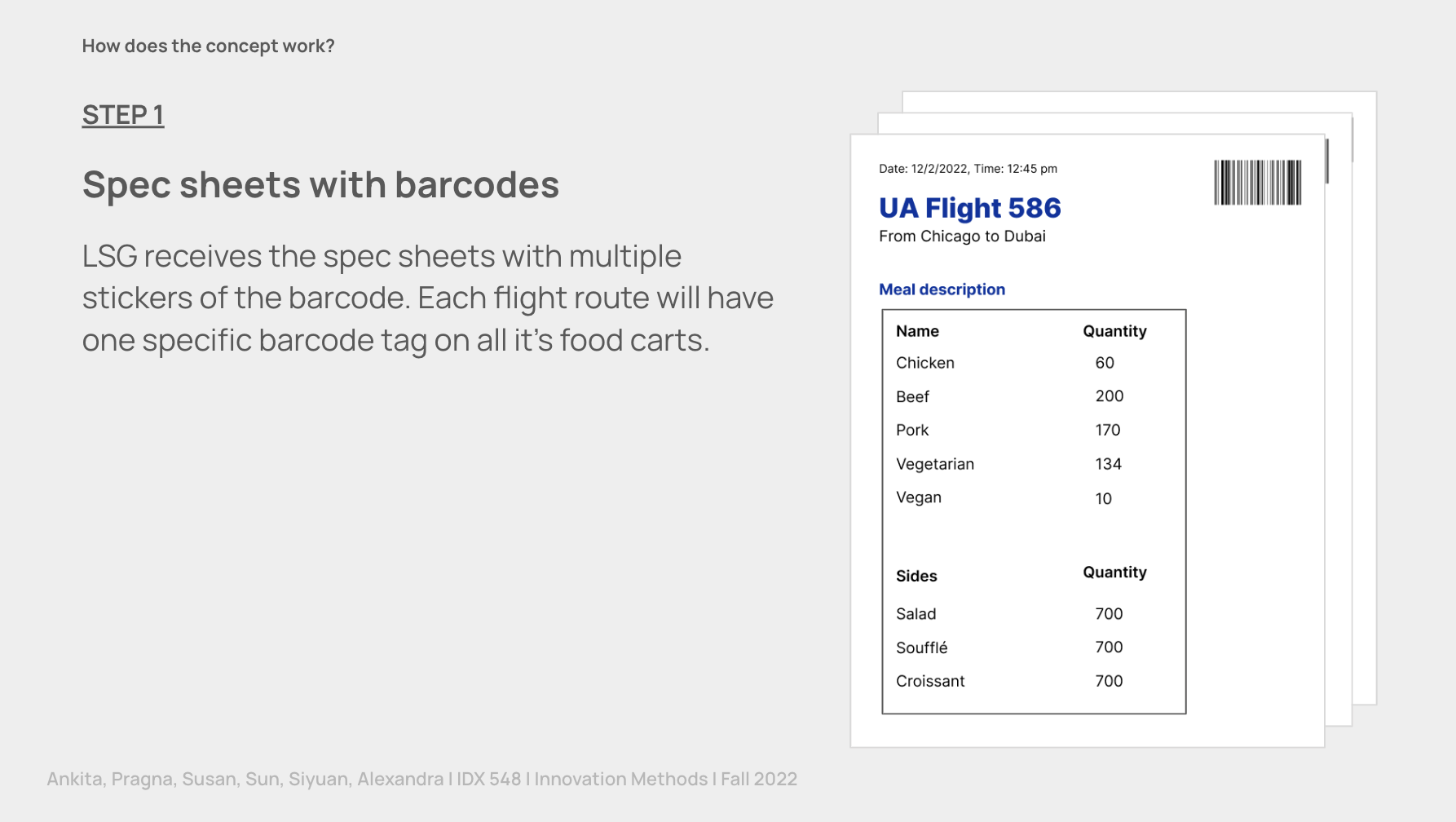Click the Vegetarian meal name
The image size is (1456, 822).
pyautogui.click(x=935, y=464)
